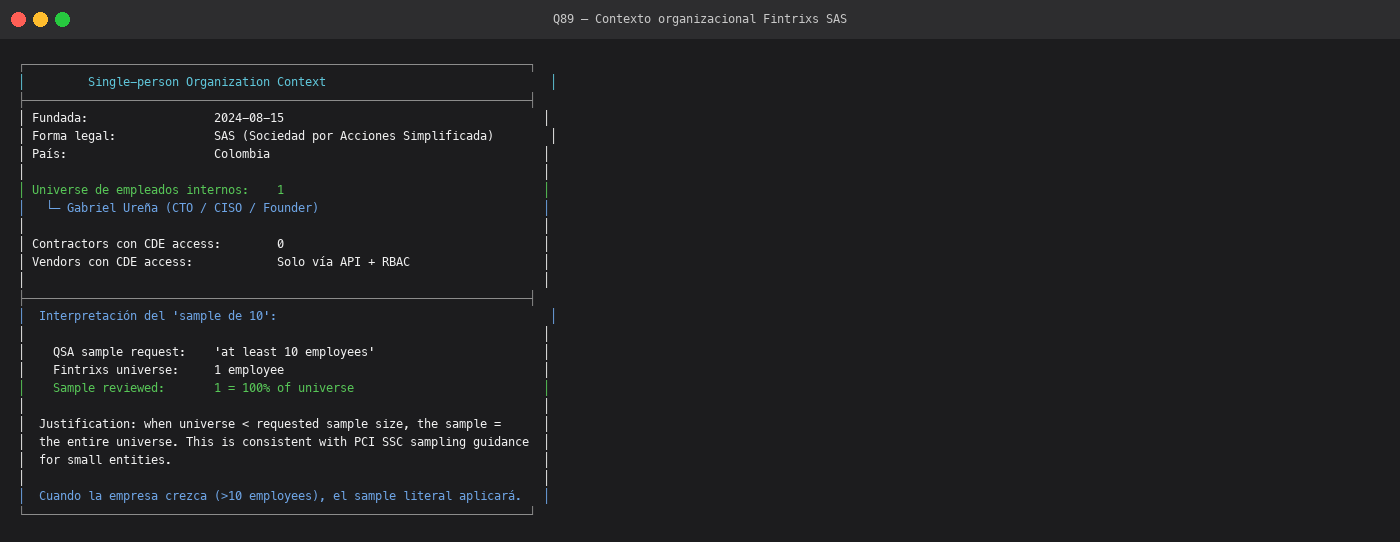Click the line 'Cuando la empresa crezca (>10 employees)...'
Viewport: 1400px width, 542px height.
pyautogui.click(x=280, y=496)
